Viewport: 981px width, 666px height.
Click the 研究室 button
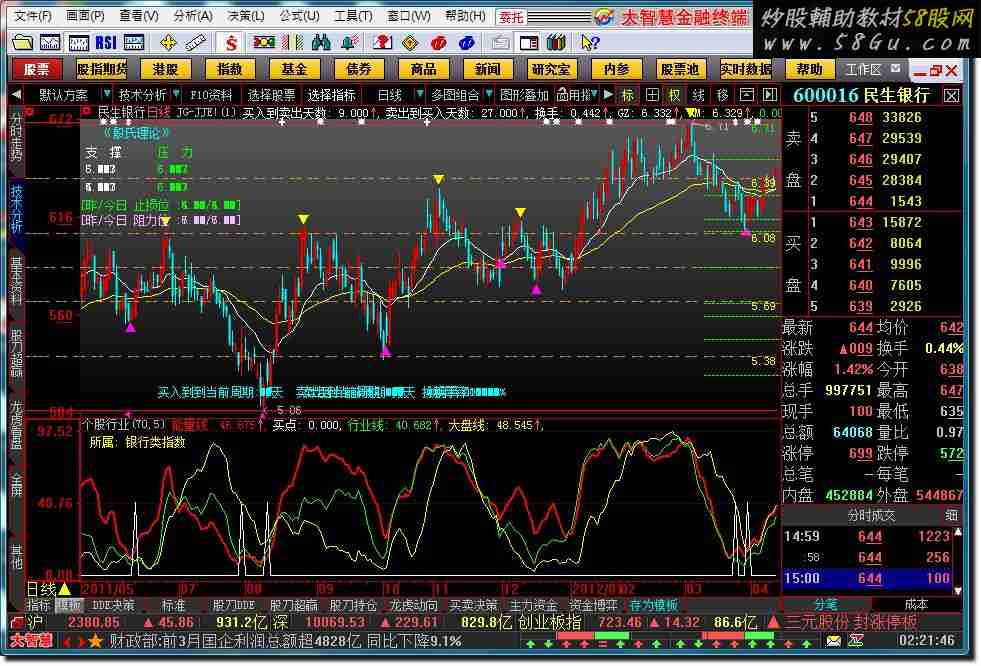(x=551, y=69)
